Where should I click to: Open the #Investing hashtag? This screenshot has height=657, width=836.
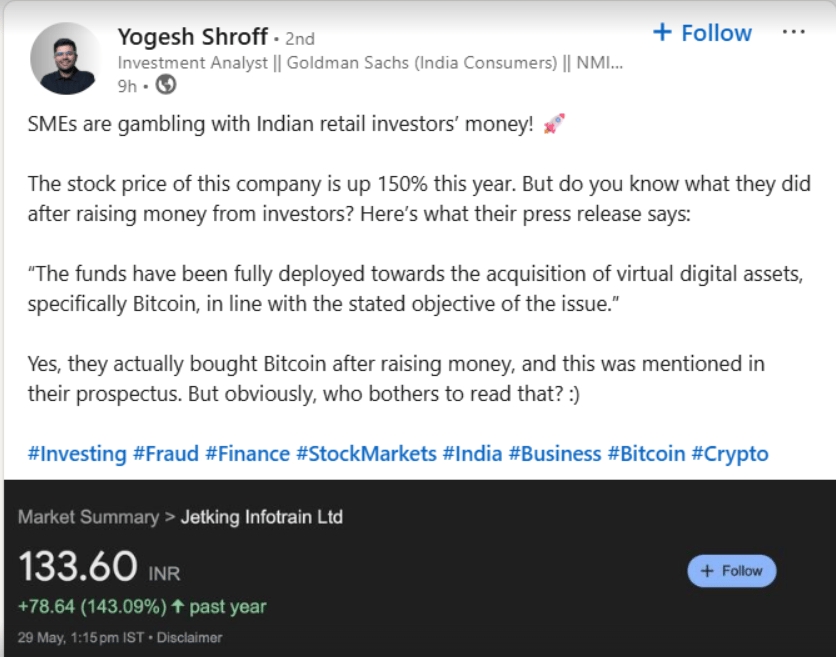point(77,454)
